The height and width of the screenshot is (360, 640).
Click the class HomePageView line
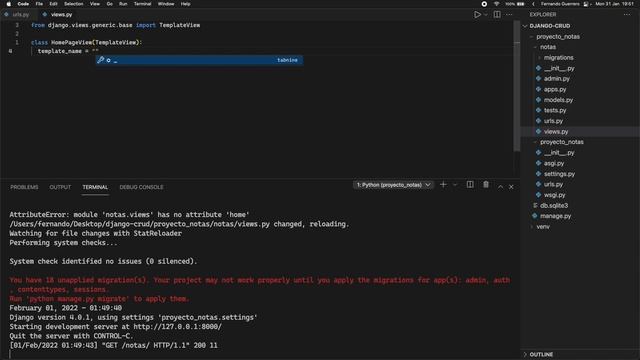[87, 42]
